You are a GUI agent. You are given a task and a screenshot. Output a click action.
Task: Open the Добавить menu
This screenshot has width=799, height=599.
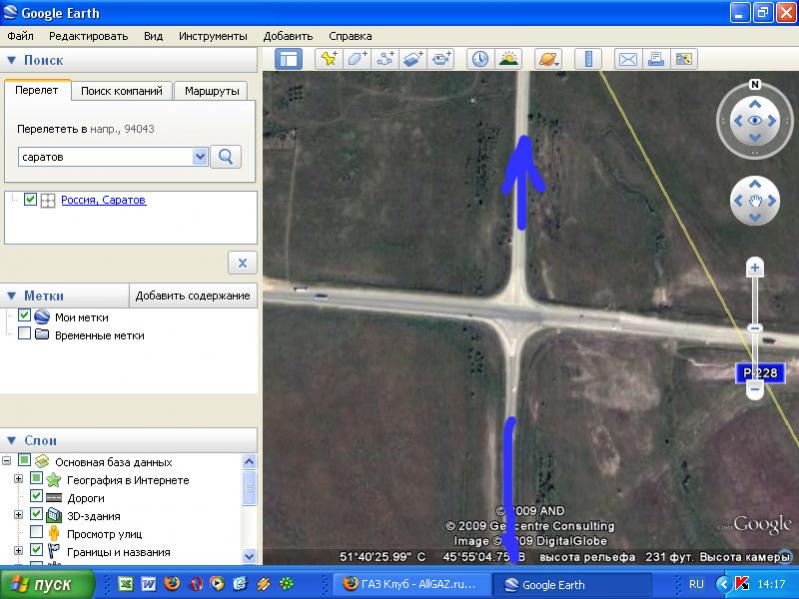[x=288, y=36]
